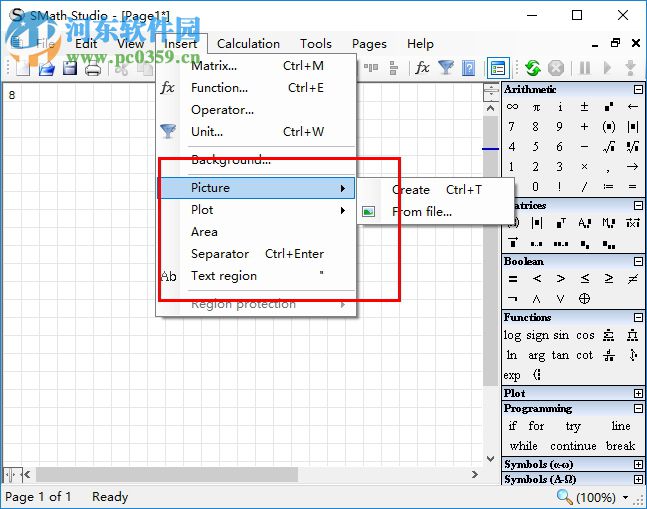Insert the plus-minus operator

(584, 107)
